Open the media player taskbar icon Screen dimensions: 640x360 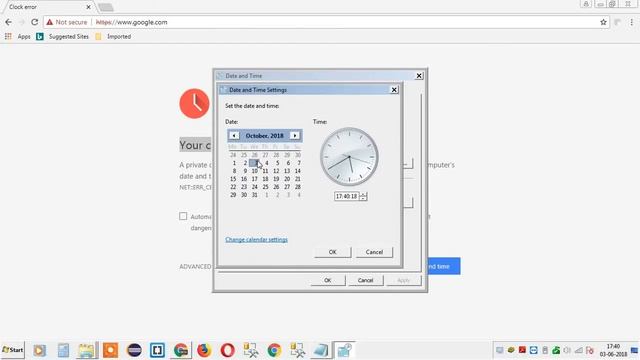[40, 350]
